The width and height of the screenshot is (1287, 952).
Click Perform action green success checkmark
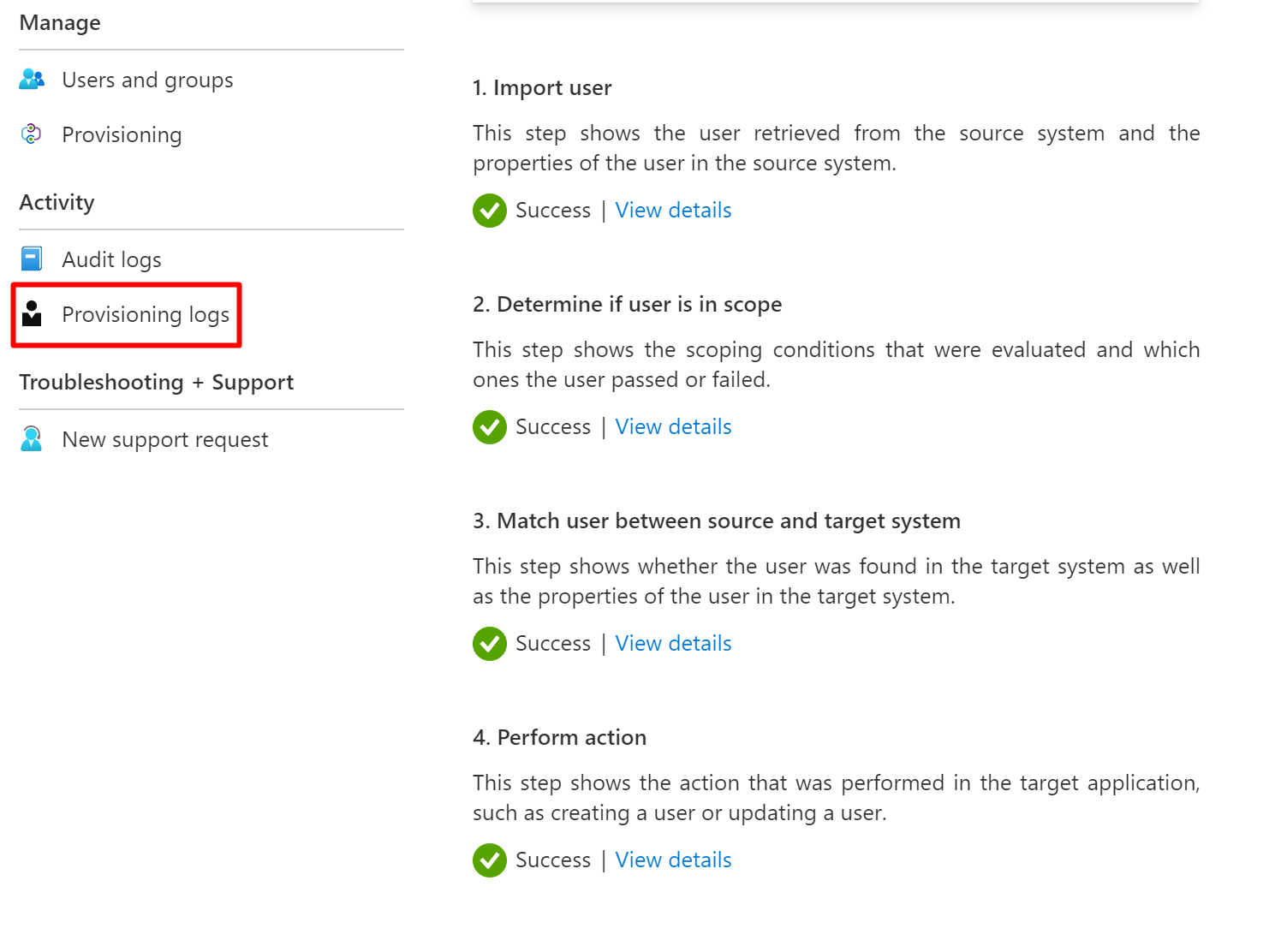tap(490, 860)
